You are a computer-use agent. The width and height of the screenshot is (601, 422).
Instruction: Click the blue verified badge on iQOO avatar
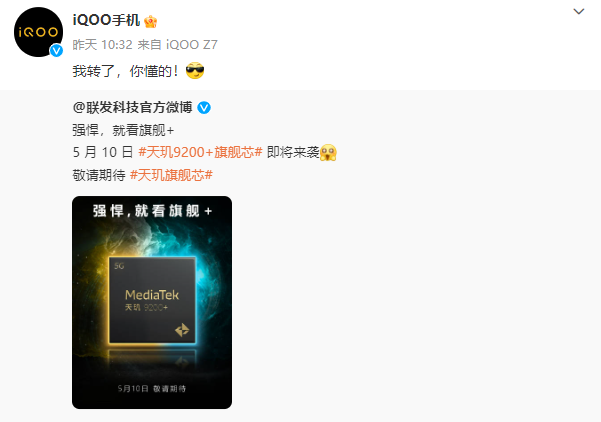[57, 51]
